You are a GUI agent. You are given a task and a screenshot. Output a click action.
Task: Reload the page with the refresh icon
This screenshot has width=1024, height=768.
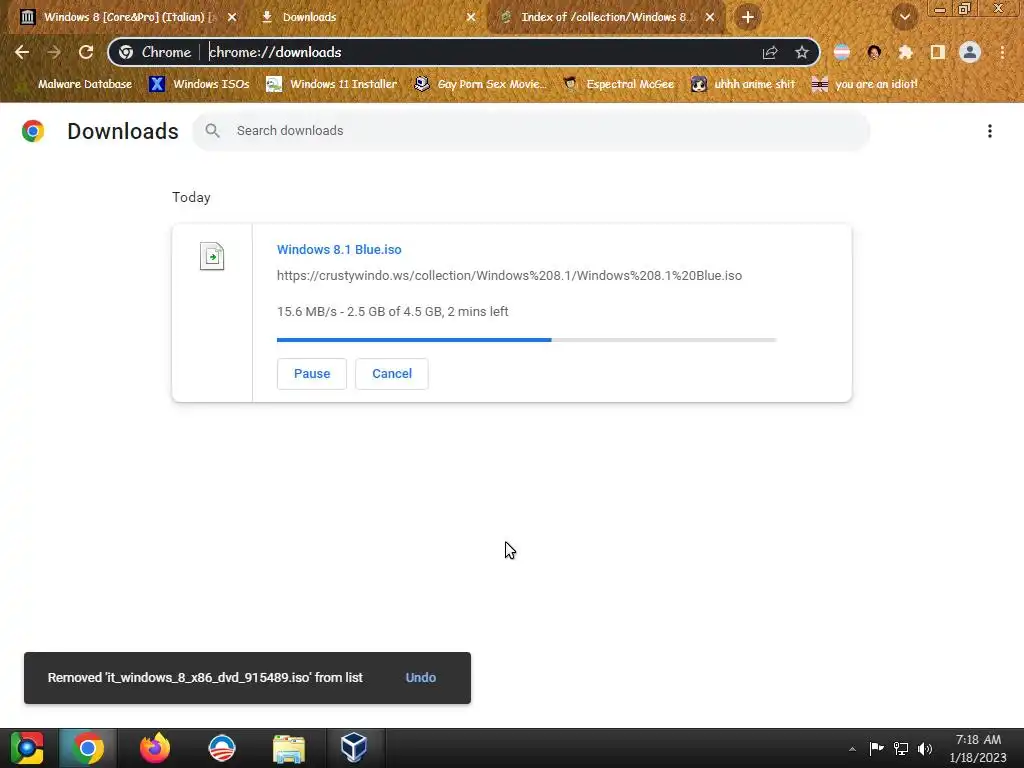[x=86, y=52]
